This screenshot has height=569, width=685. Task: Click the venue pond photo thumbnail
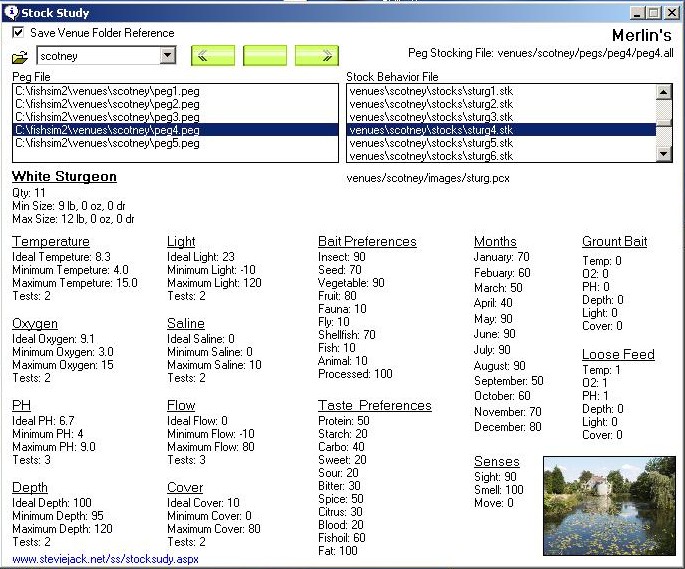(x=609, y=505)
